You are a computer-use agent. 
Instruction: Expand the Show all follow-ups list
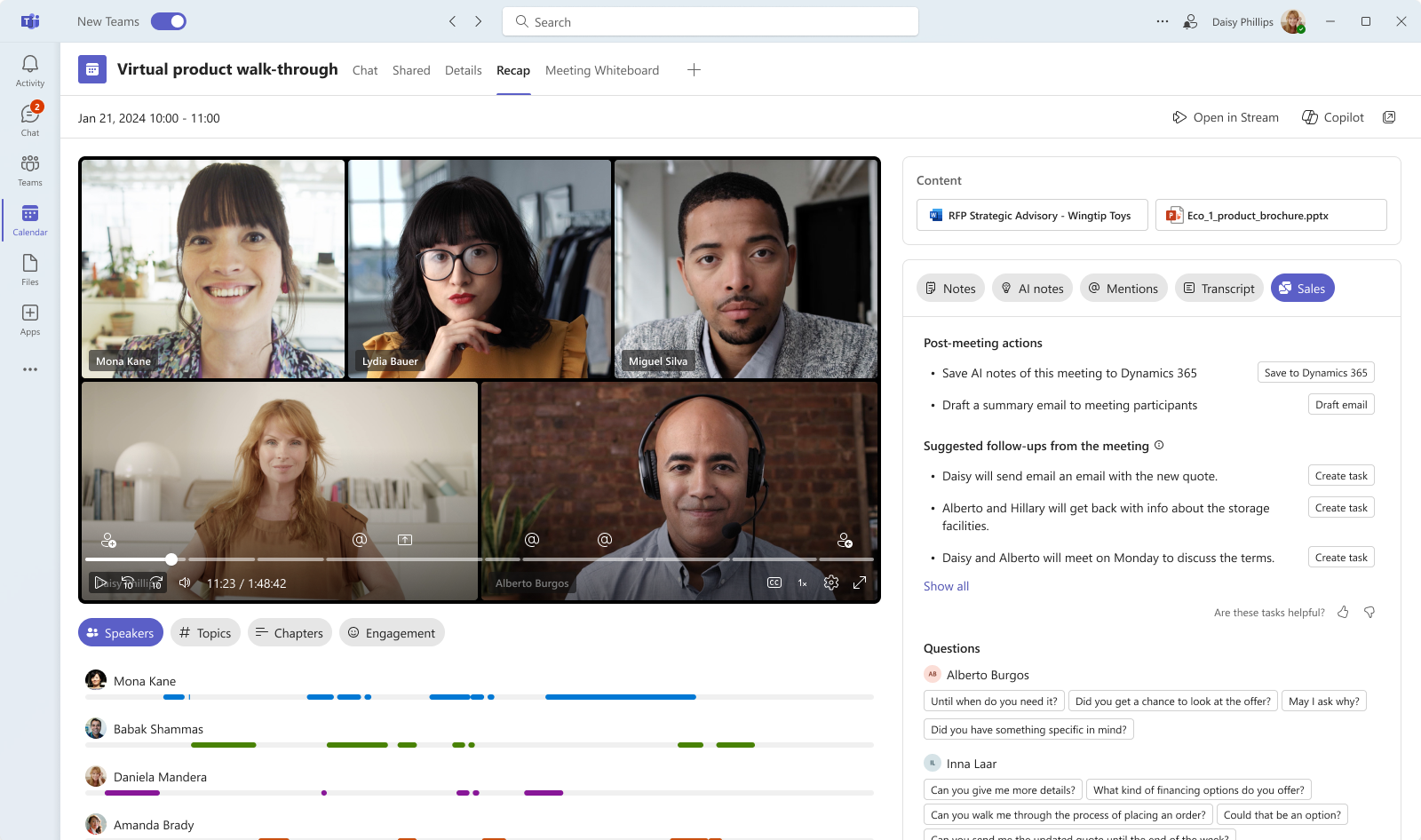pyautogui.click(x=945, y=585)
